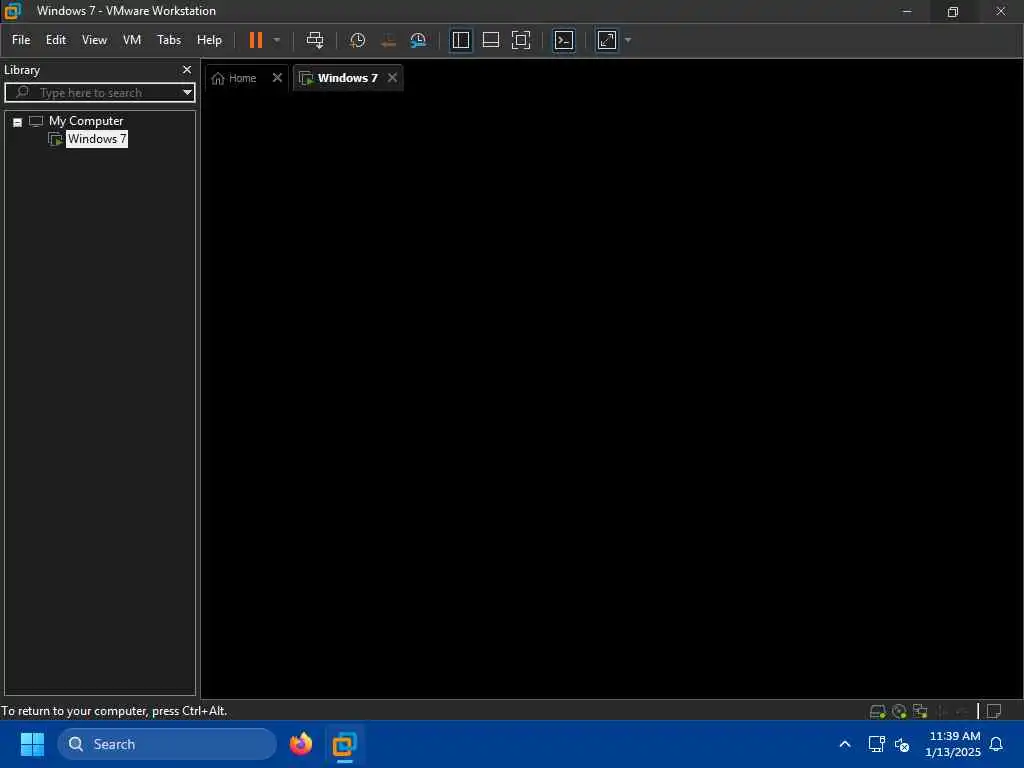Screen dimensions: 1024x768
Task: Revert the VM to its previous snapshot
Action: click(x=388, y=40)
